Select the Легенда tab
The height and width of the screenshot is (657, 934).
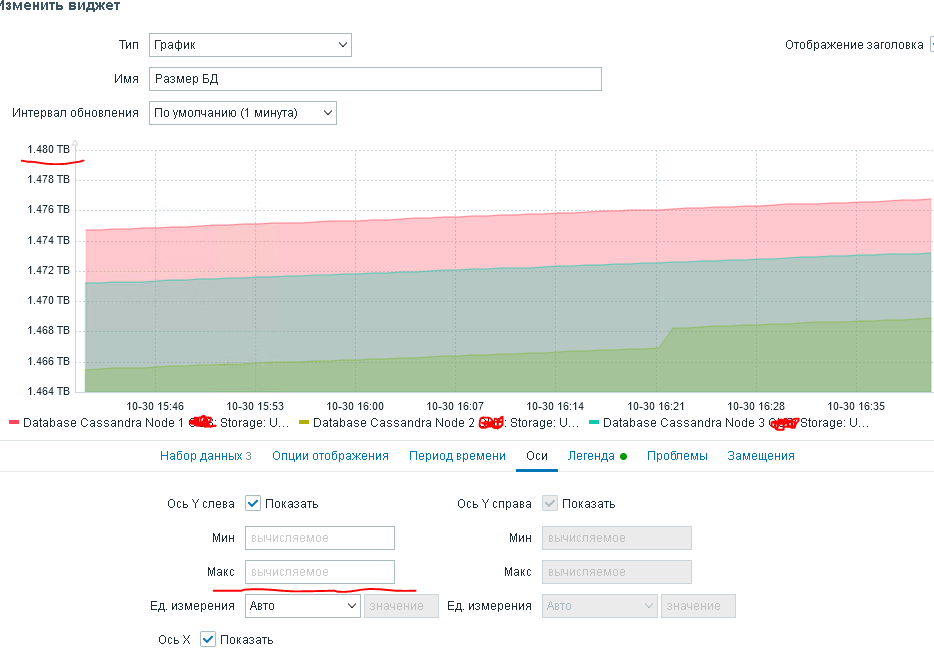pos(591,456)
